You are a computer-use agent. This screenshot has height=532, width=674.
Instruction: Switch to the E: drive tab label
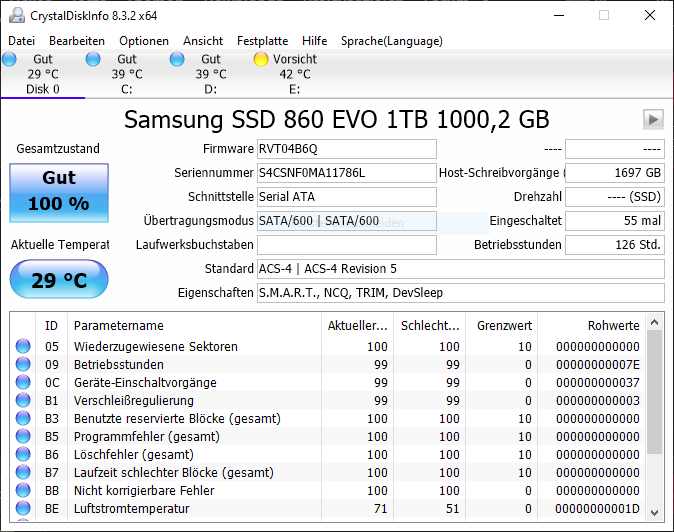[x=294, y=89]
